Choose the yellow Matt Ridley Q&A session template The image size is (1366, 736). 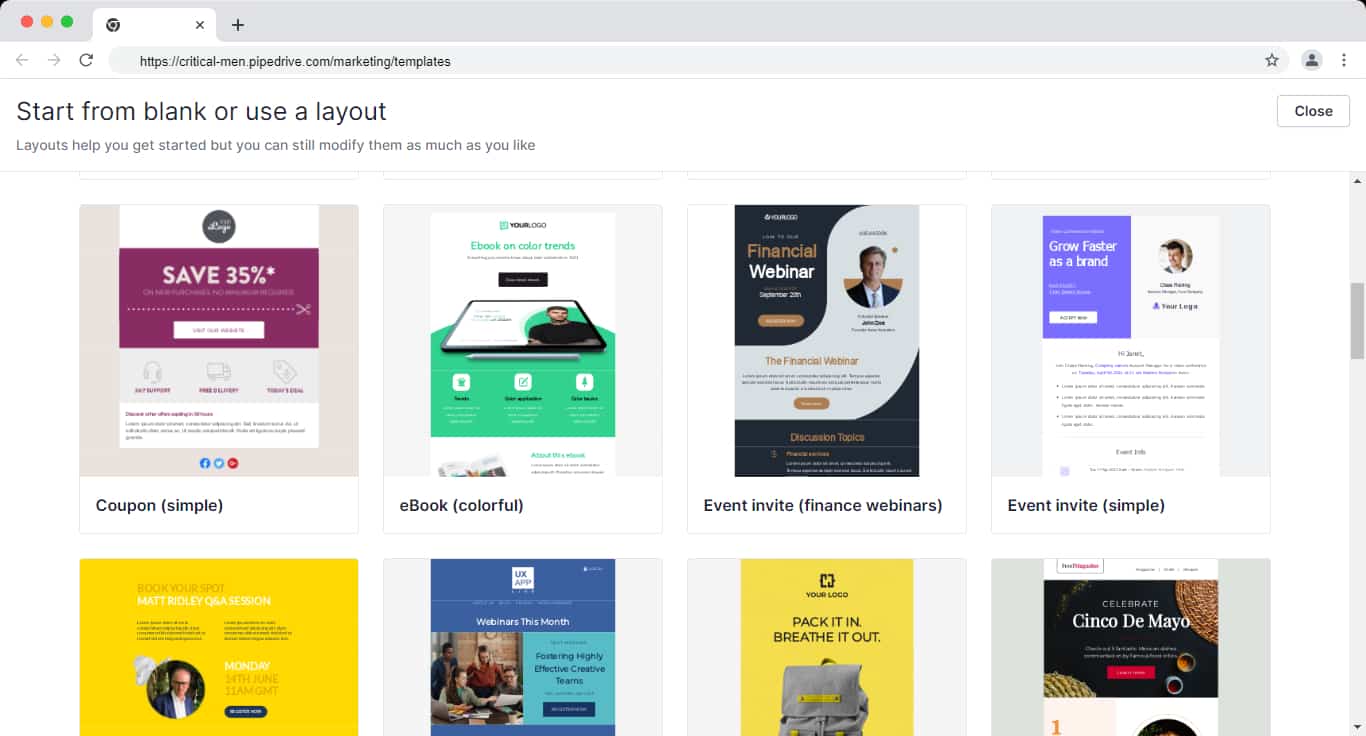tap(219, 647)
